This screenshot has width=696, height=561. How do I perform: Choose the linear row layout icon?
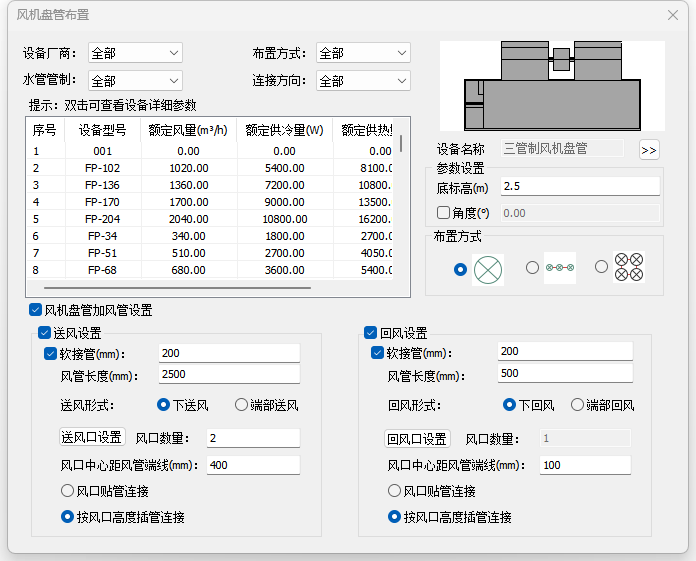(x=560, y=268)
